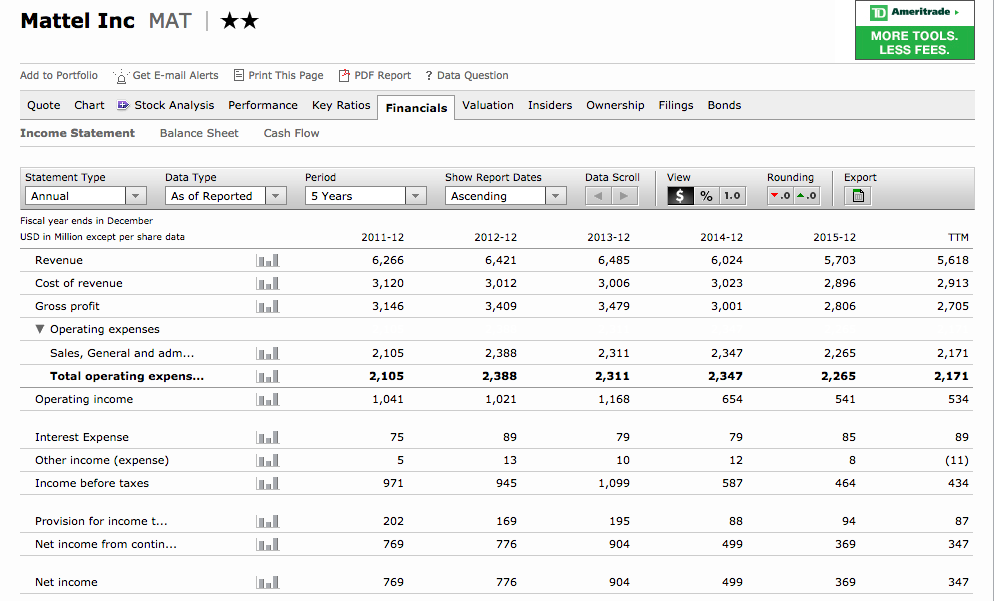
Task: Switch view to dollar values
Action: coord(680,196)
